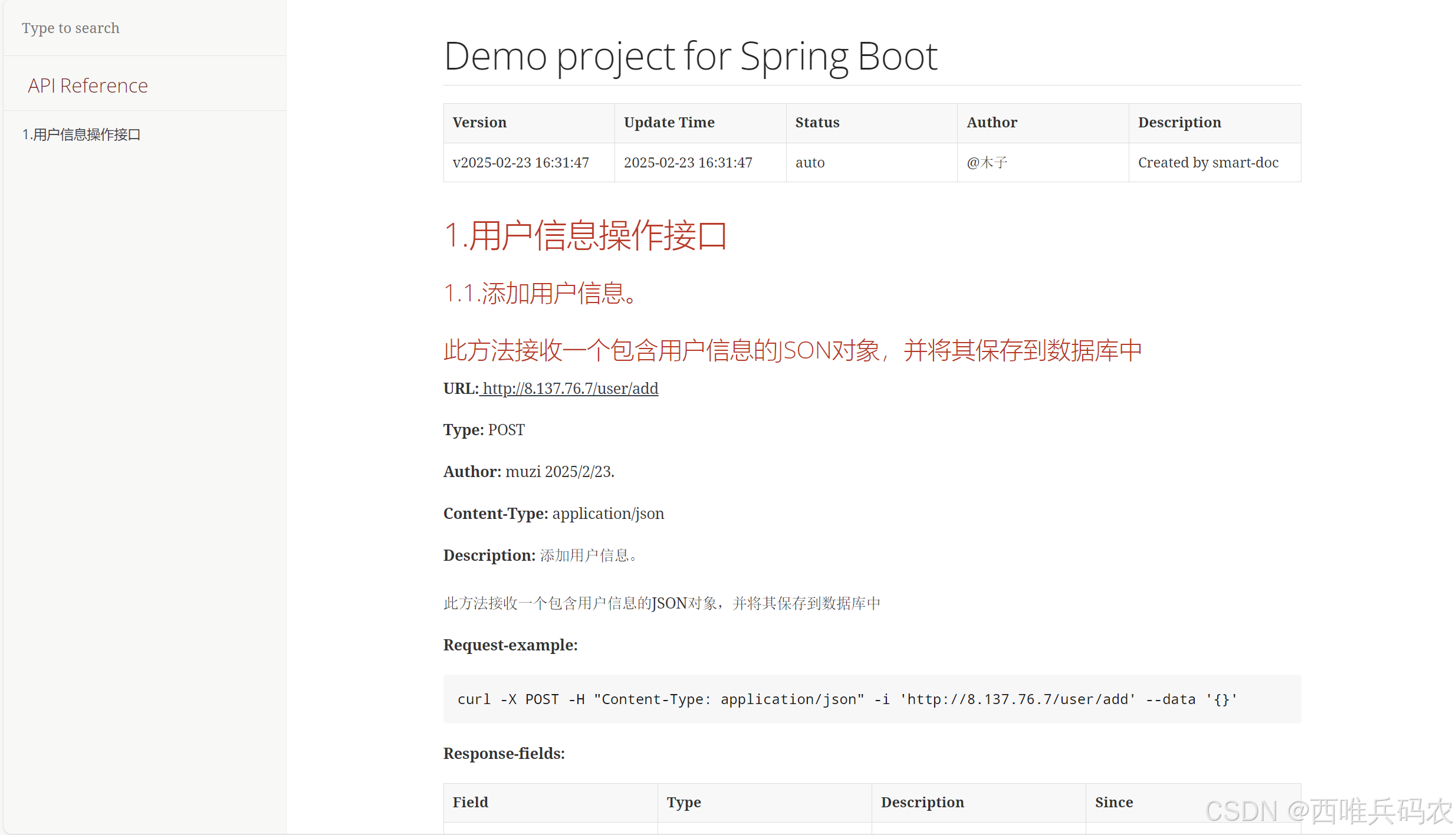The height and width of the screenshot is (835, 1456).
Task: Select the author cell @木子
Action: click(x=986, y=162)
